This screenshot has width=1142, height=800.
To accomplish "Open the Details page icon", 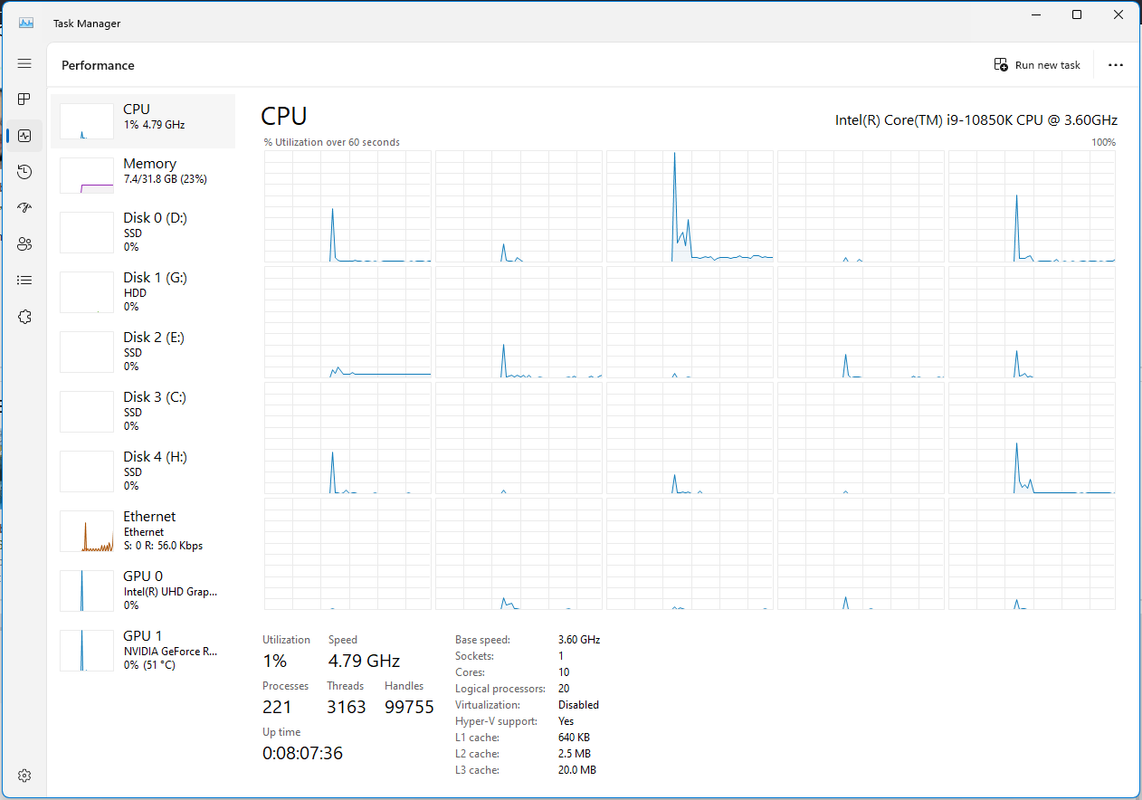I will 24,281.
